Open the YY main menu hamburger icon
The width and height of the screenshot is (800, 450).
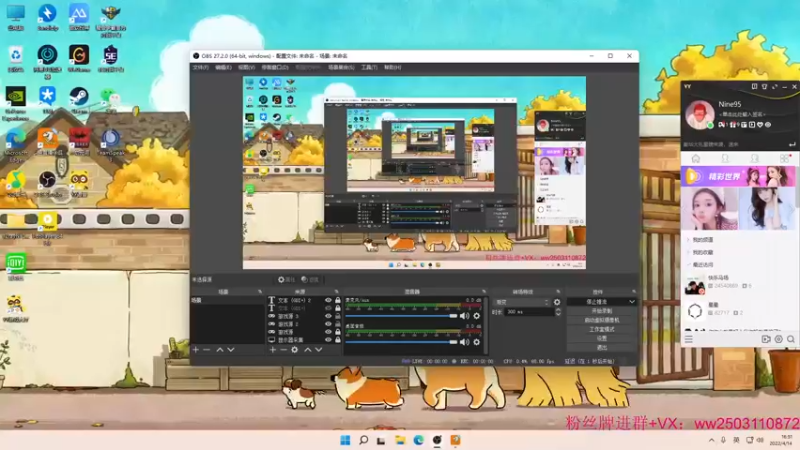point(688,339)
